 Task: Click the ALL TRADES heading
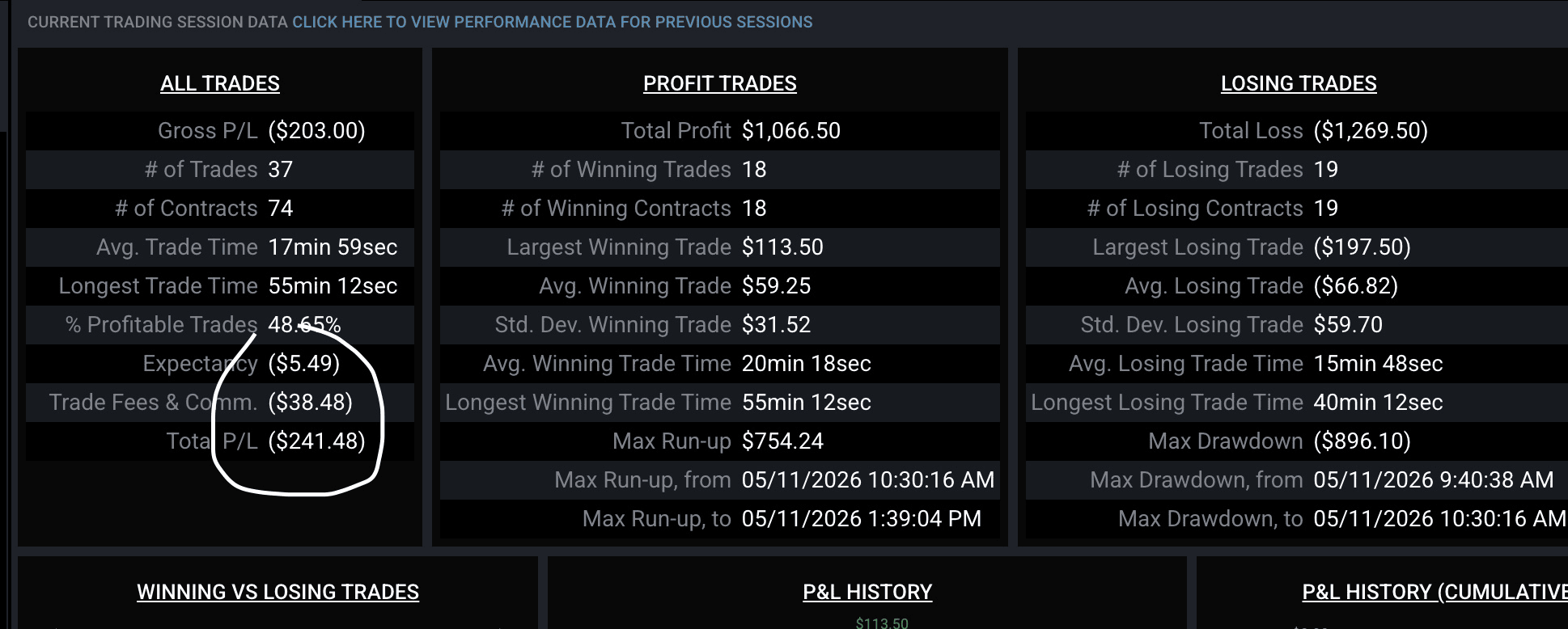[x=220, y=83]
